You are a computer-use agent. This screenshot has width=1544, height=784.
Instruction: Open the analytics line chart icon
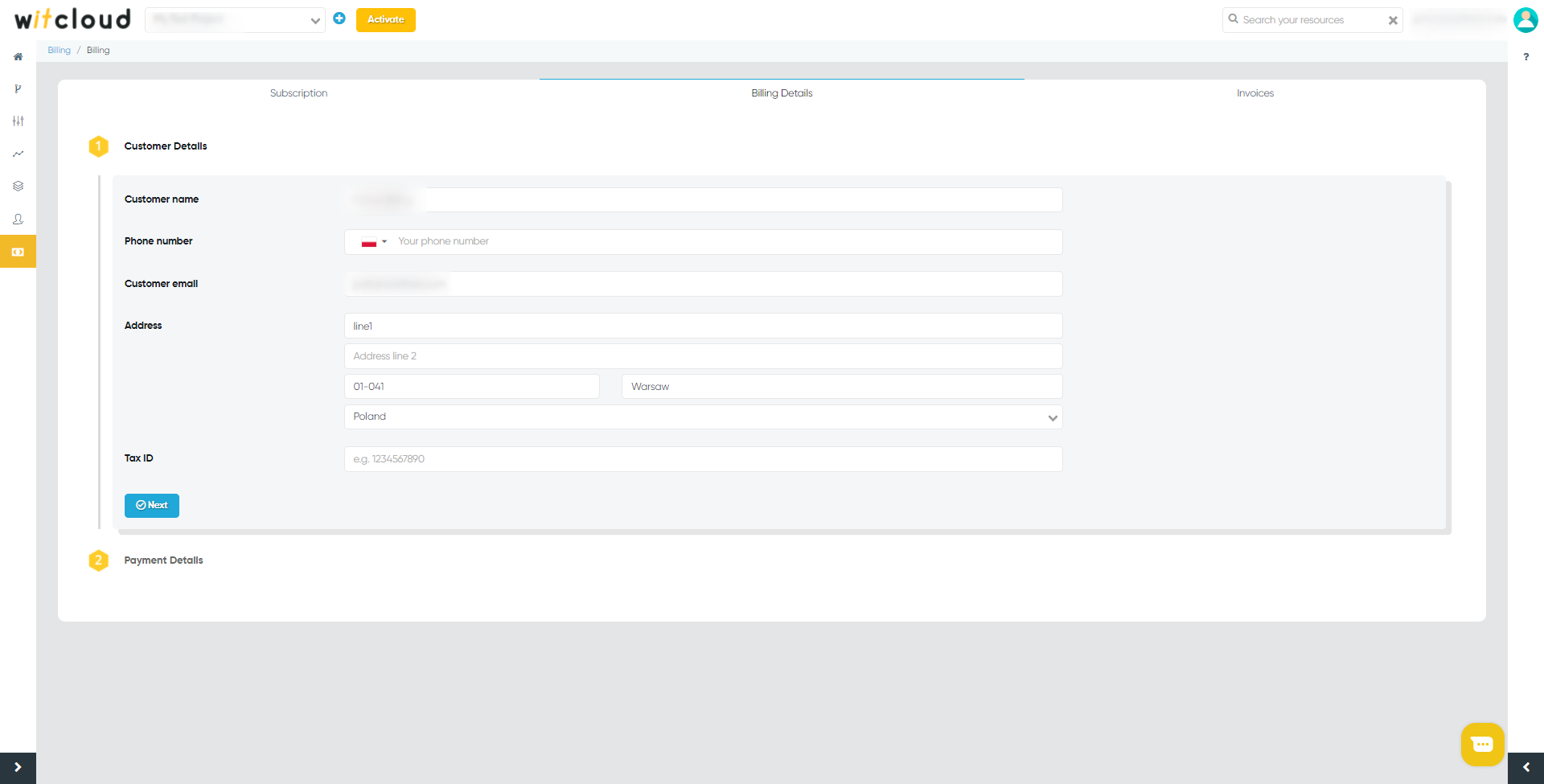click(18, 154)
